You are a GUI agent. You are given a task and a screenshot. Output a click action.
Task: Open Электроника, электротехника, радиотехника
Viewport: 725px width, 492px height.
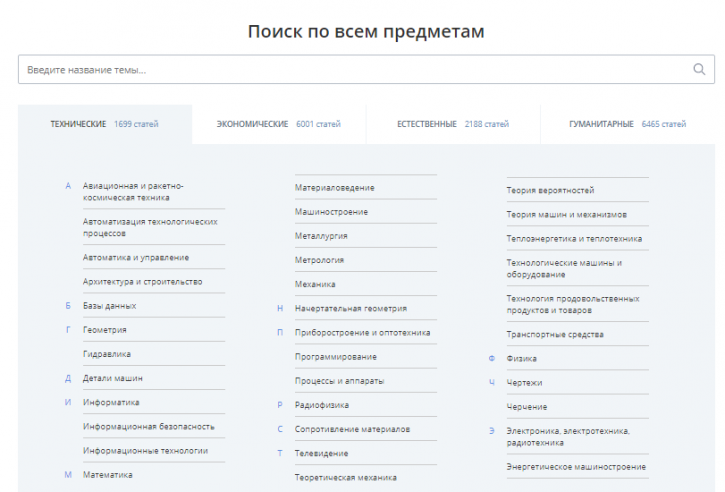pyautogui.click(x=568, y=437)
